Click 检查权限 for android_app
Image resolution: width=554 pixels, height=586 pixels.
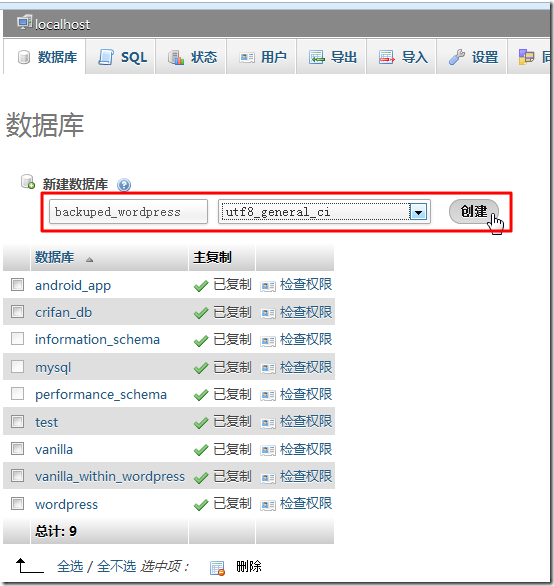(306, 284)
